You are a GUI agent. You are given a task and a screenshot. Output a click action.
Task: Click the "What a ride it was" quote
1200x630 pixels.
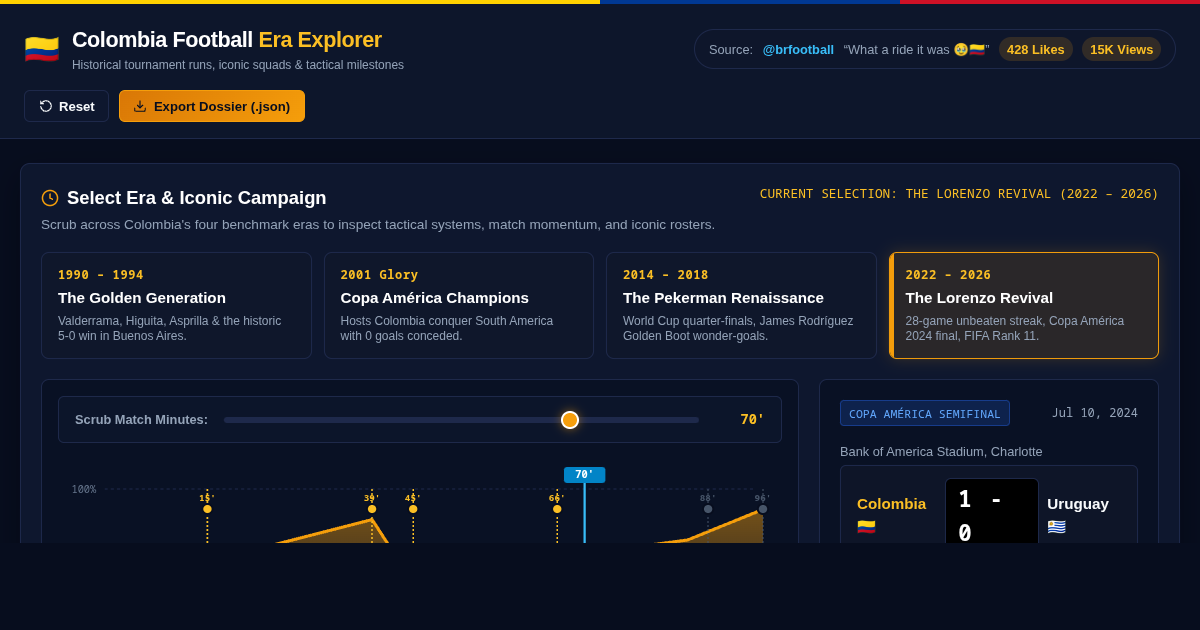click(916, 49)
